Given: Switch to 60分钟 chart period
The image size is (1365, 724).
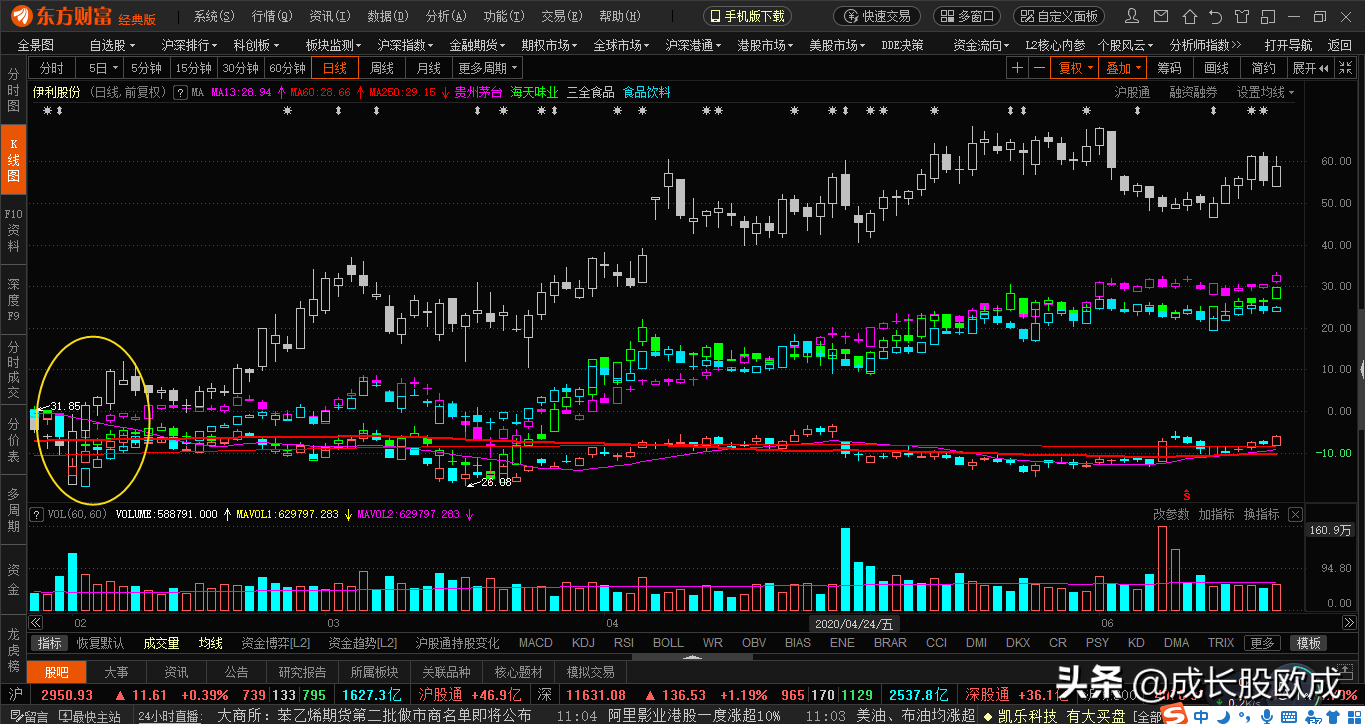Looking at the screenshot, I should pyautogui.click(x=287, y=68).
